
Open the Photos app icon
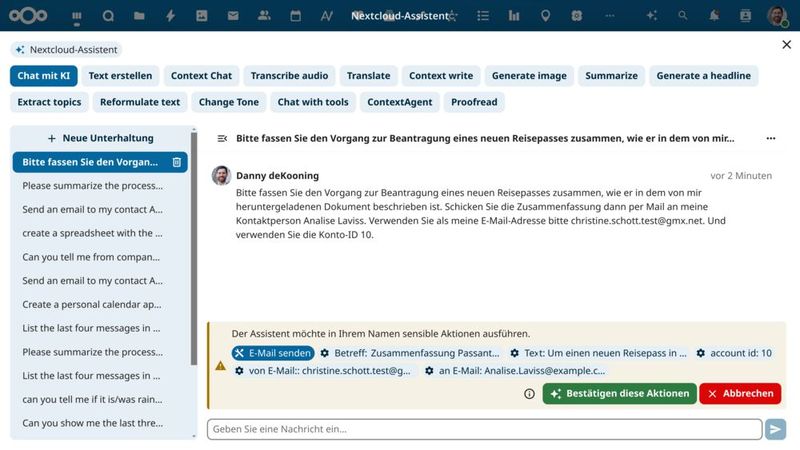202,16
